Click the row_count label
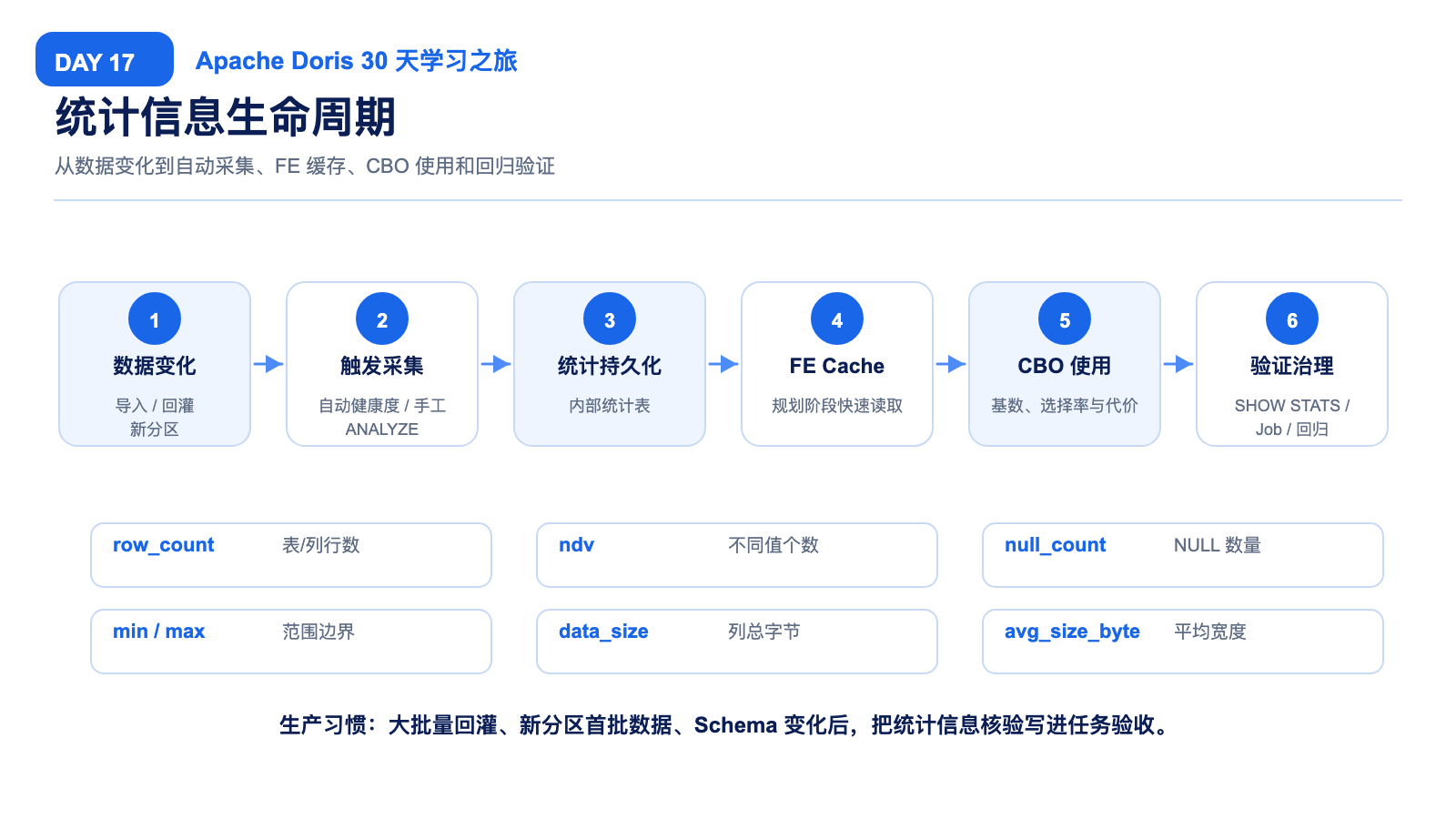Screen dimensions: 1456x819 click(x=164, y=545)
